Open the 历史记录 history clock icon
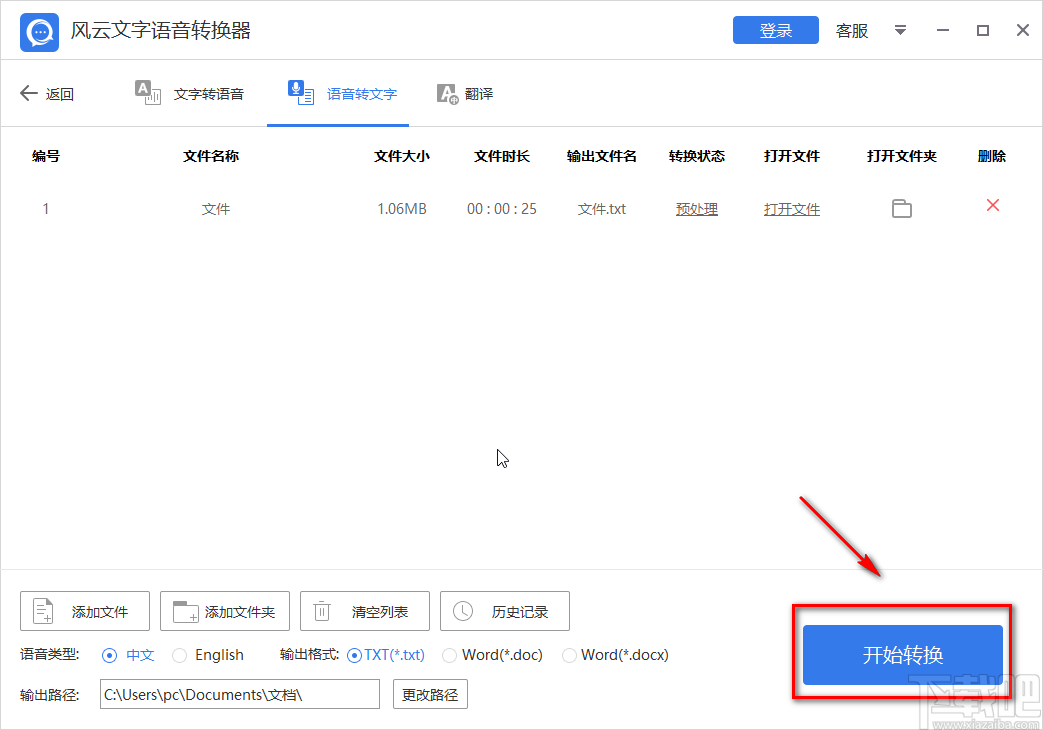 click(461, 610)
